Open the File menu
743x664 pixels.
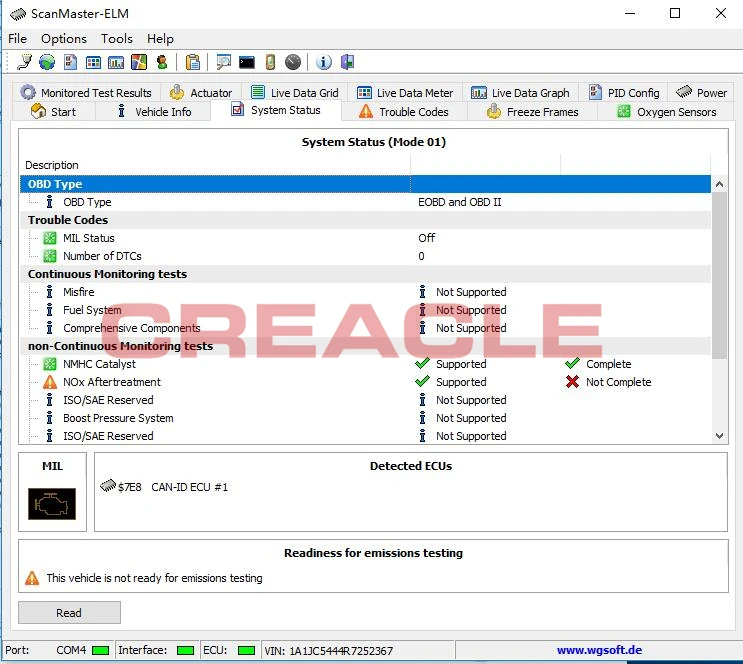click(18, 38)
